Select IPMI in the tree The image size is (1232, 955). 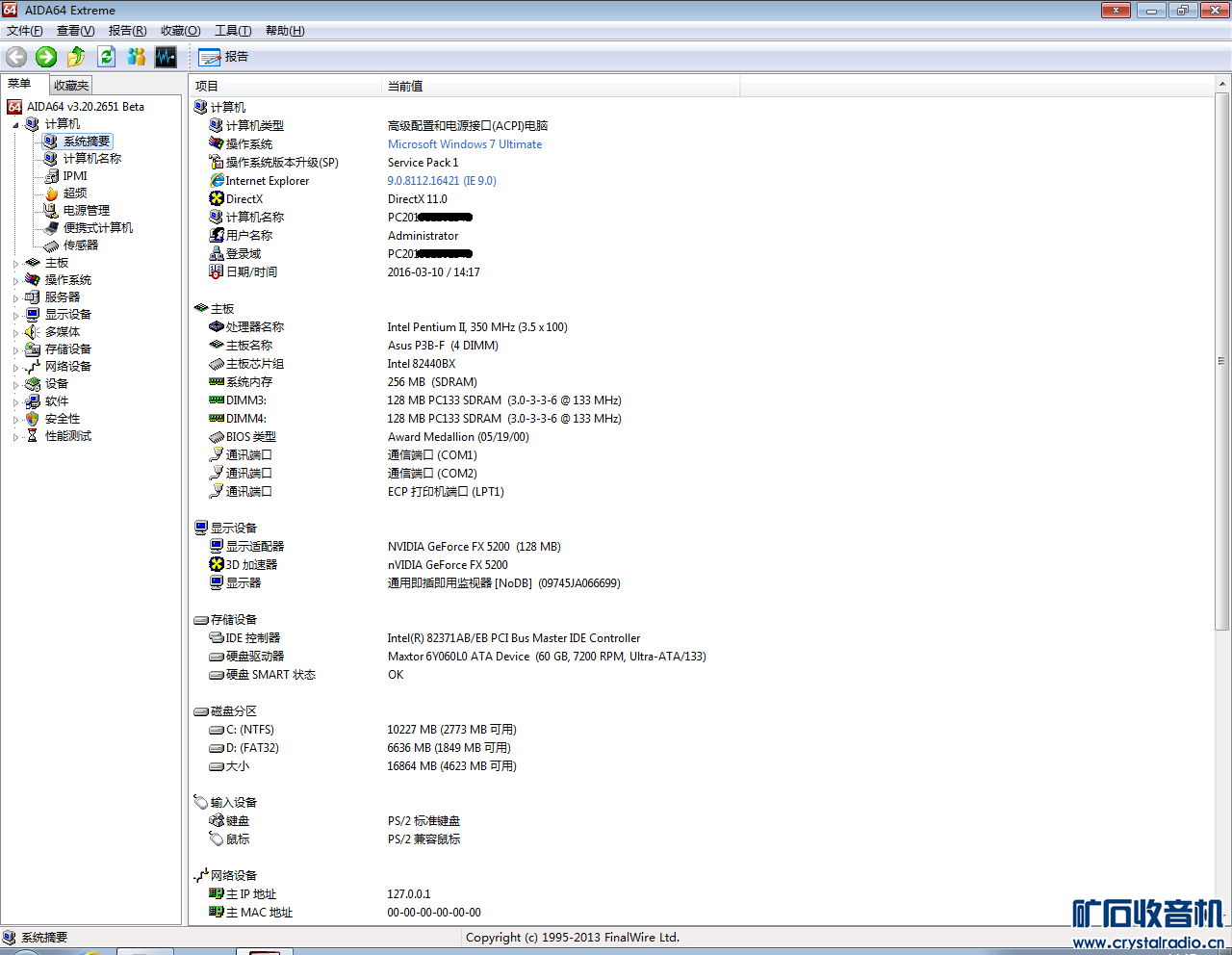click(75, 176)
